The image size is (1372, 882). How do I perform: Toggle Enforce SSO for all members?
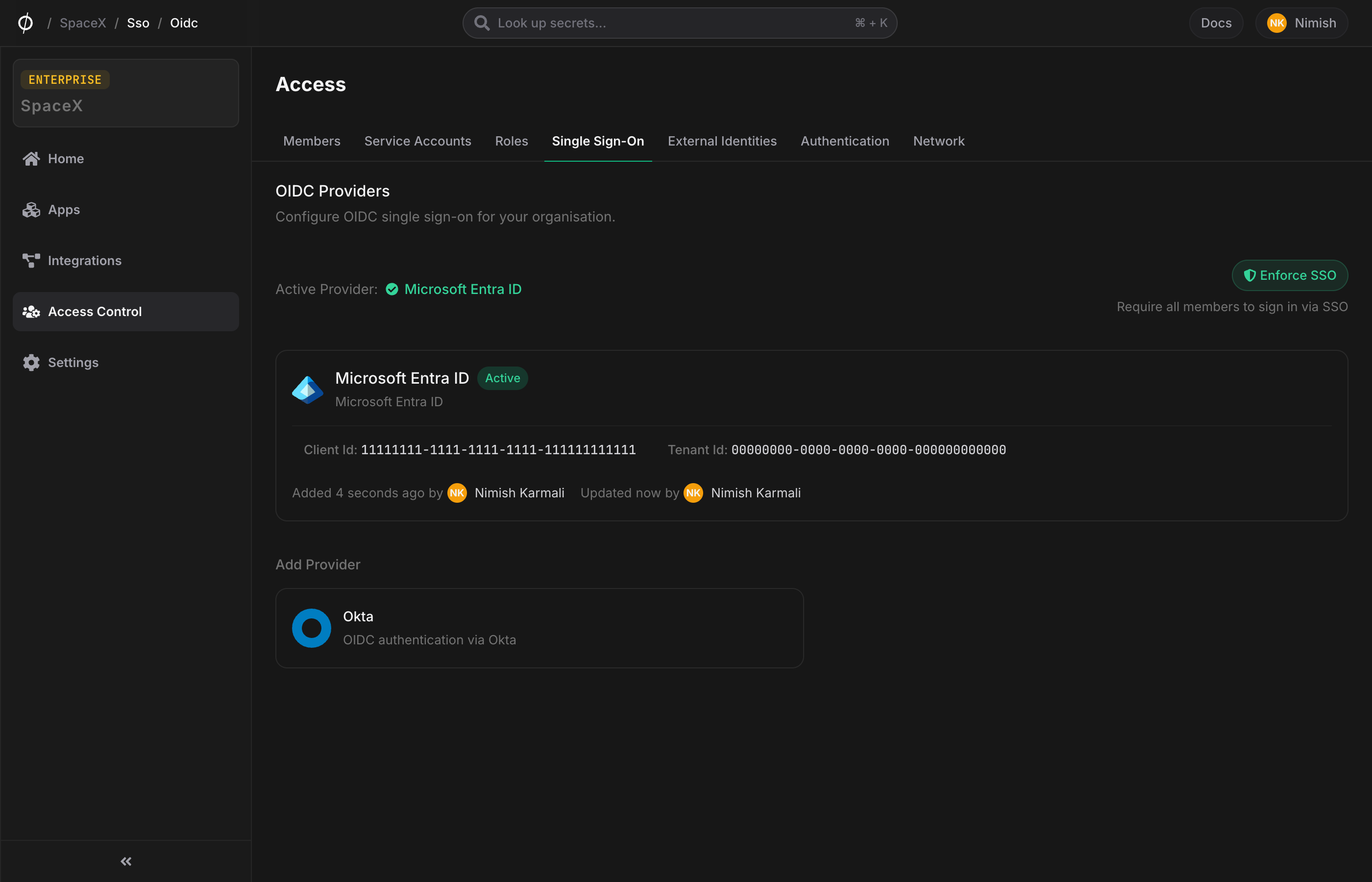pos(1290,275)
